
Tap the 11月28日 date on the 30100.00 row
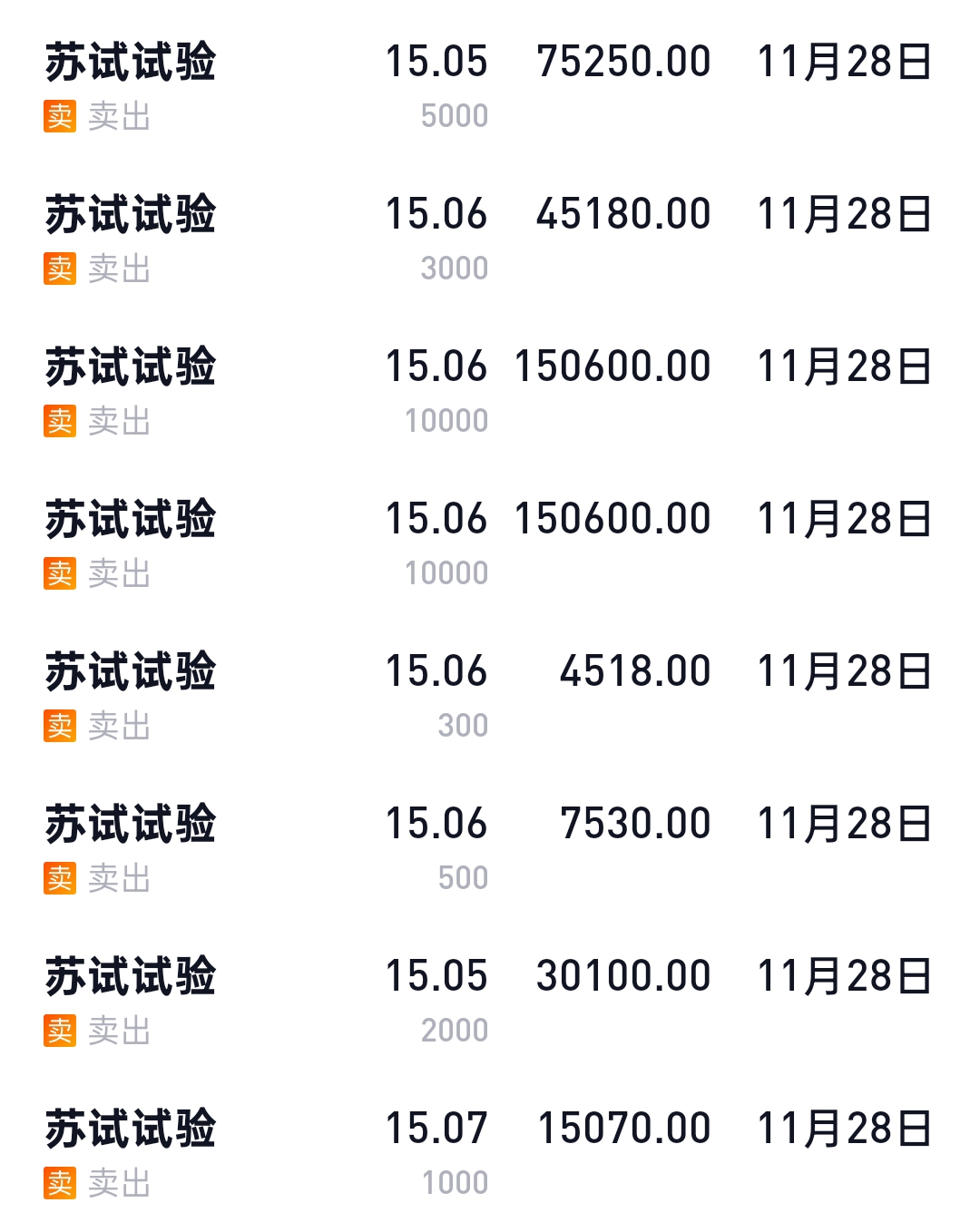[845, 977]
